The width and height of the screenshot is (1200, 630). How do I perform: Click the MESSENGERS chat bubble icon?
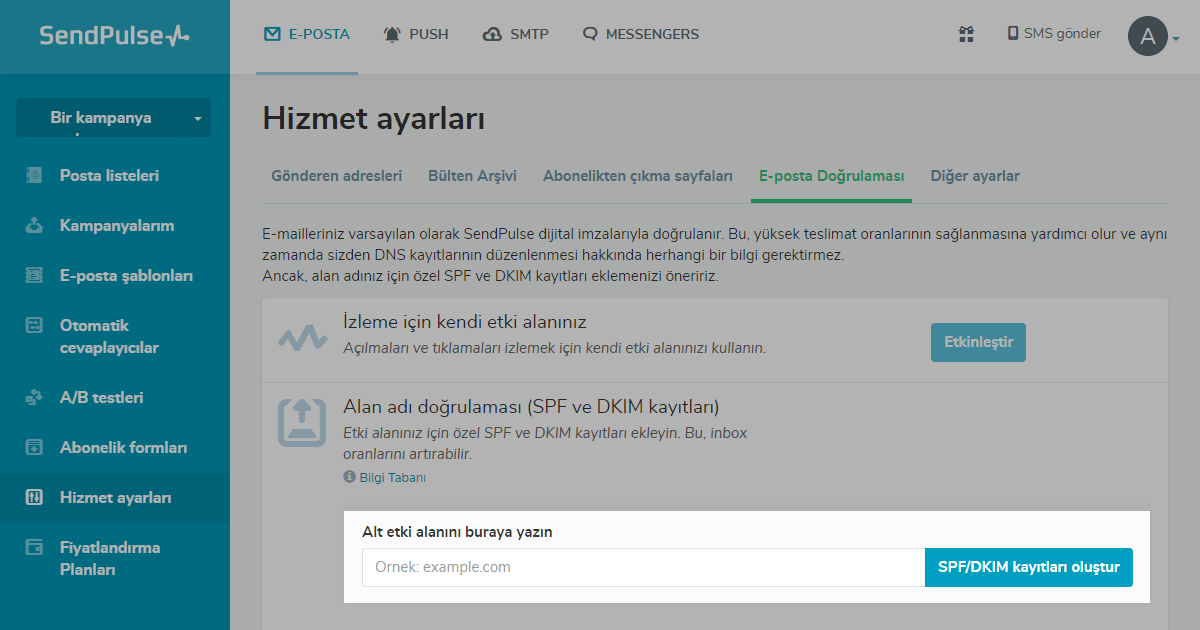[590, 34]
